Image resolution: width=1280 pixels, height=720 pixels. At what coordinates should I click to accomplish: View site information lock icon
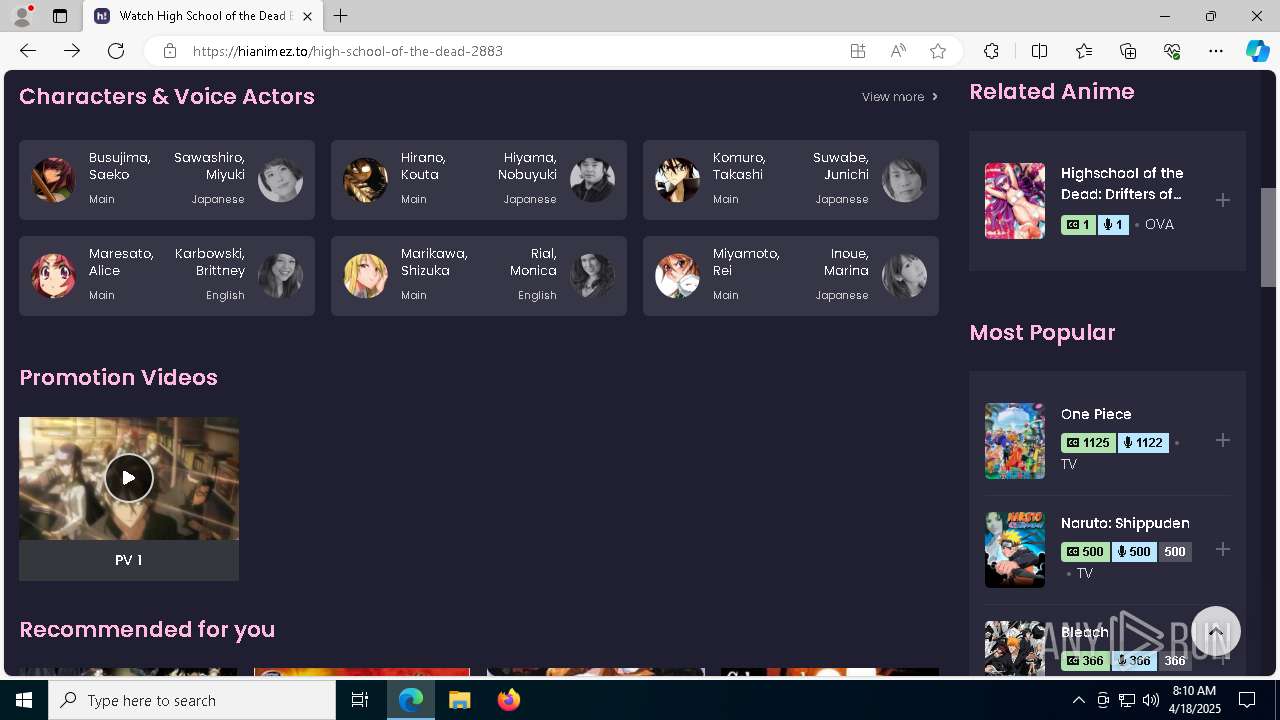tap(170, 51)
